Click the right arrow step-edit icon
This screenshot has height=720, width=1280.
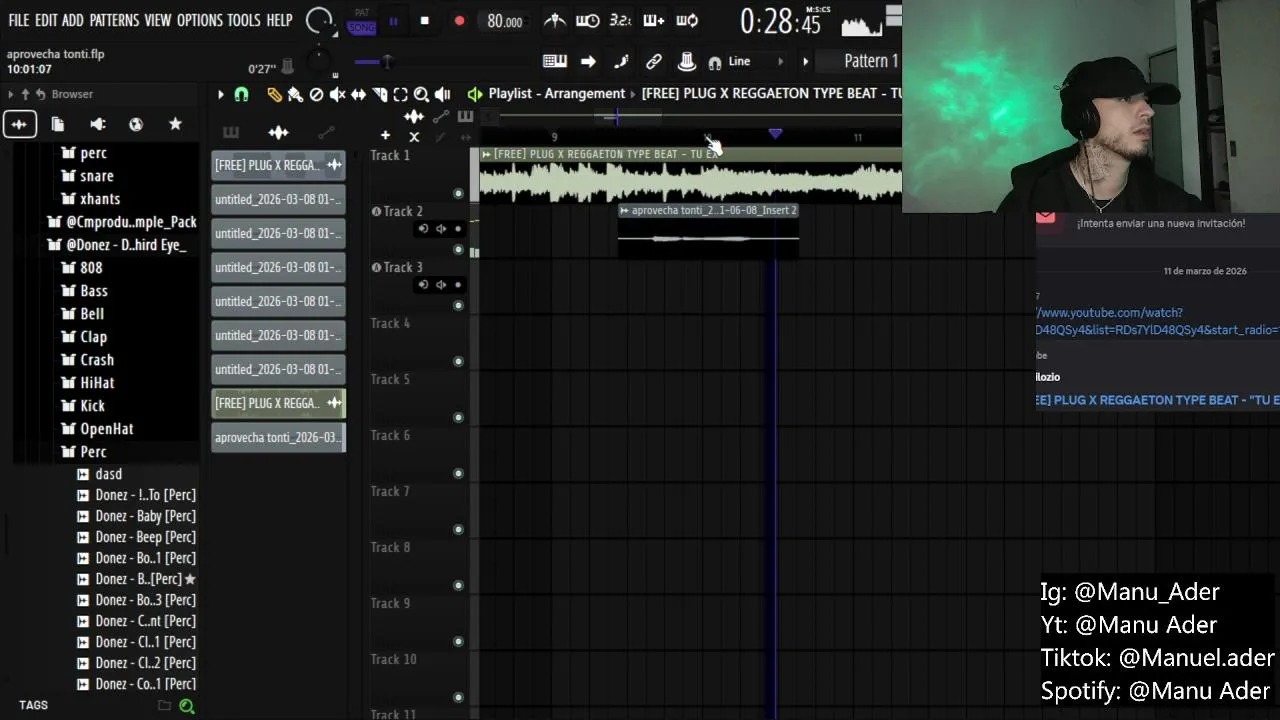coord(588,61)
